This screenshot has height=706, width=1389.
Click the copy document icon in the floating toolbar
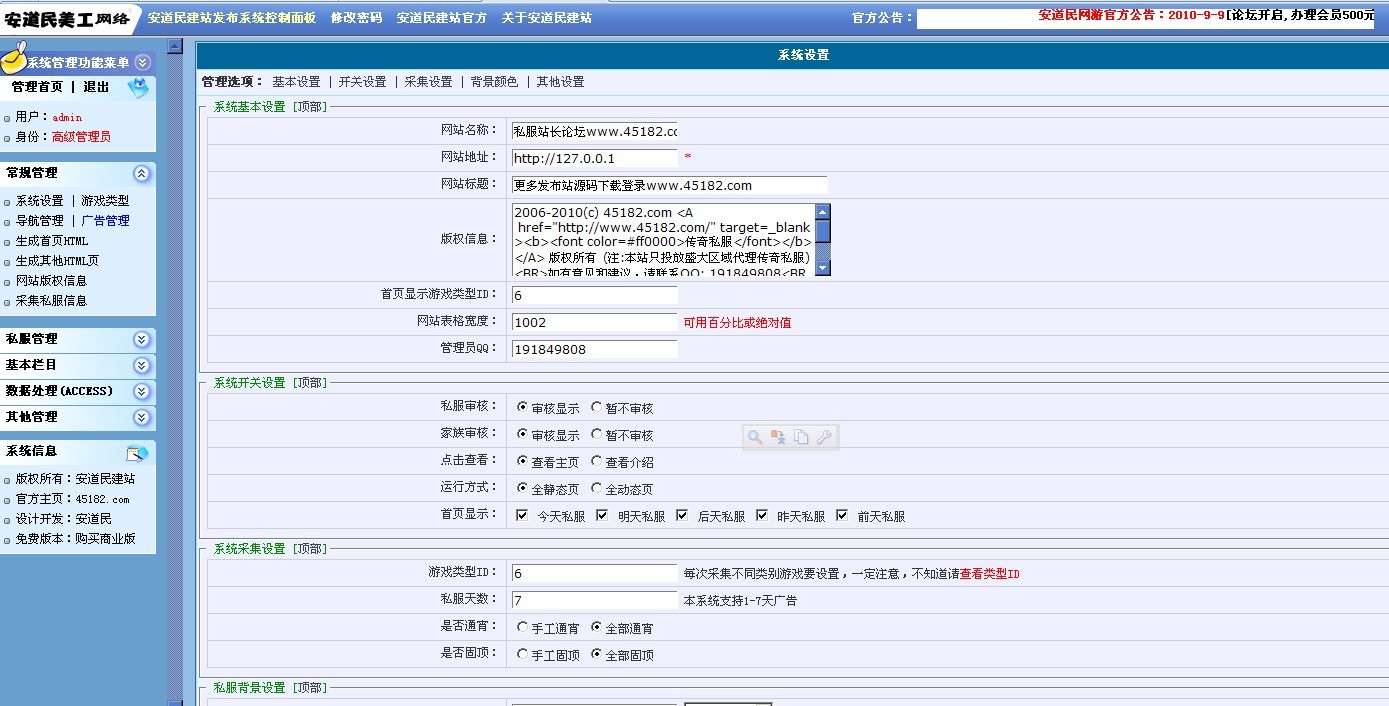pyautogui.click(x=800, y=436)
